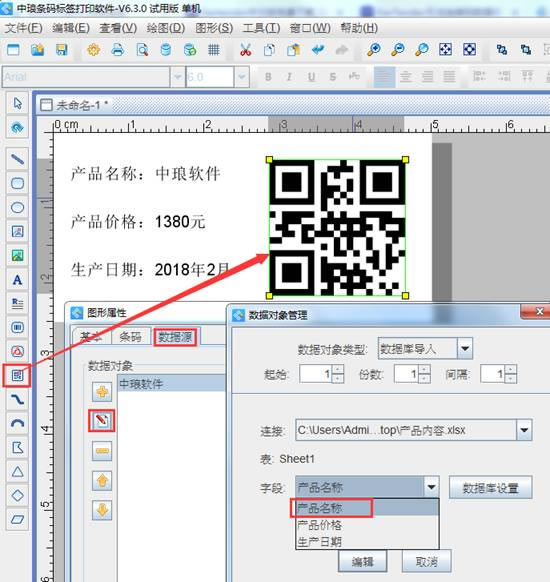
Task: Open the printer icon in toolbar
Action: 118,49
